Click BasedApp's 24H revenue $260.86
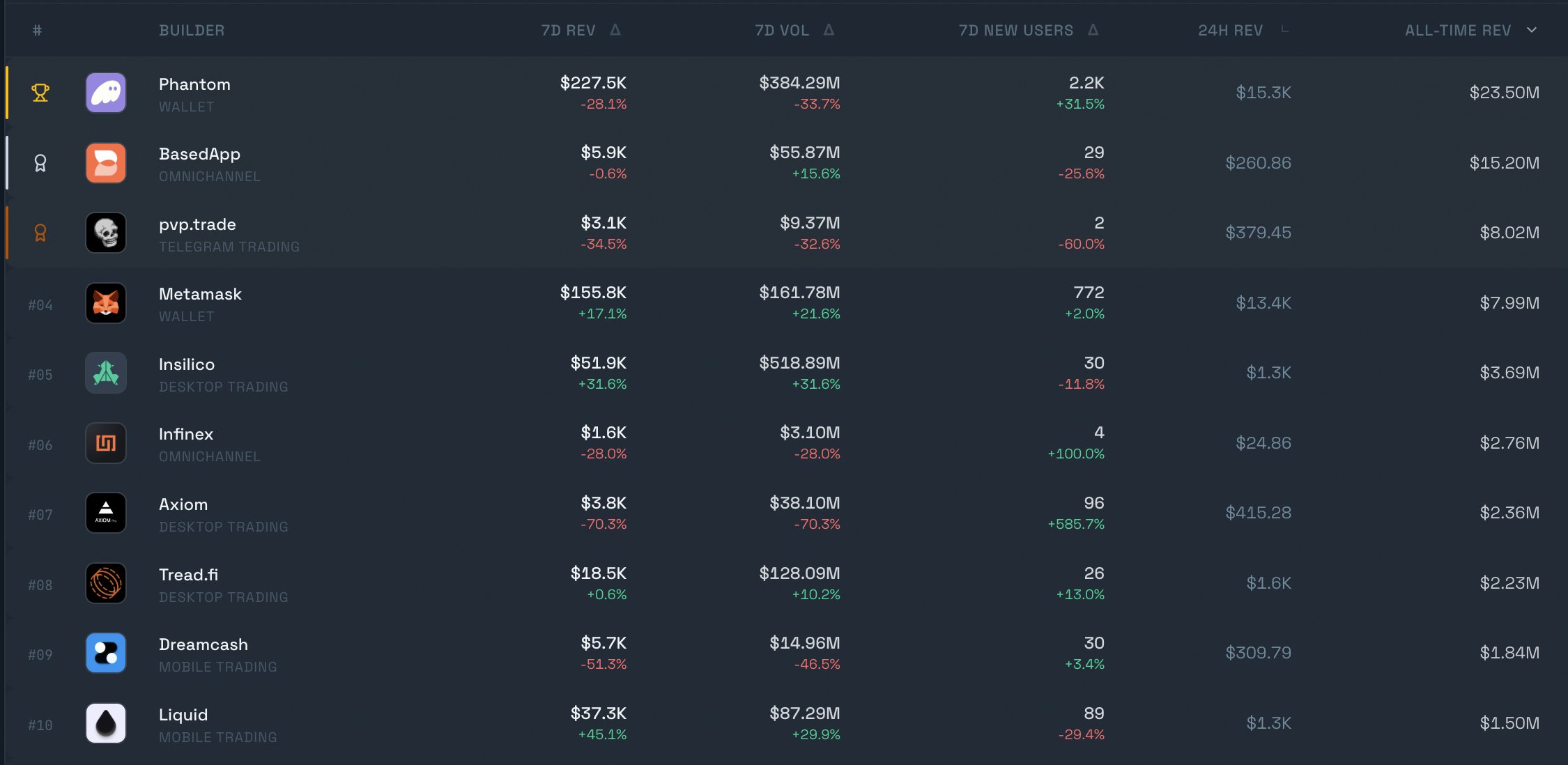 point(1259,163)
